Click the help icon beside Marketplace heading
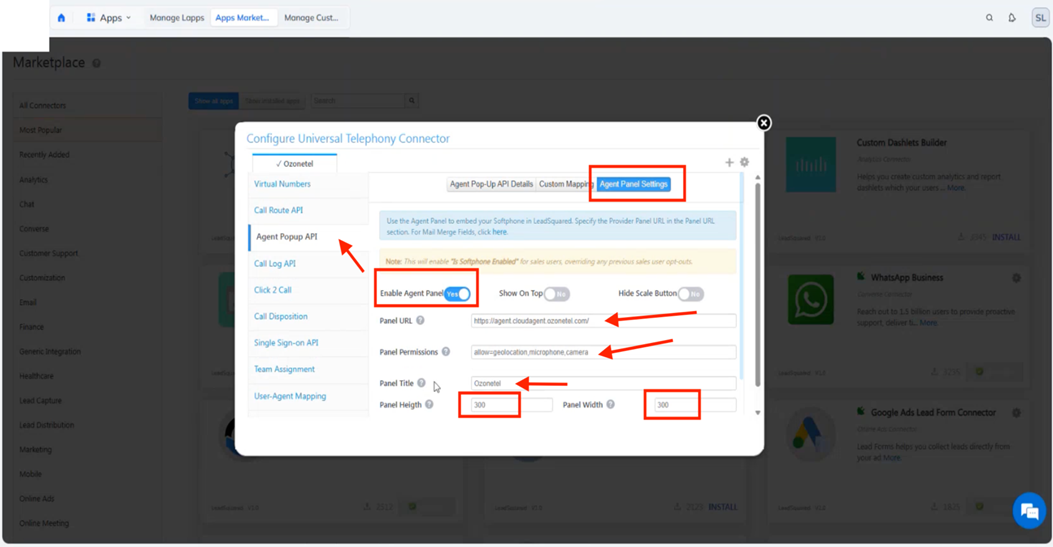Viewport: 1053px width, 547px height. 97,63
